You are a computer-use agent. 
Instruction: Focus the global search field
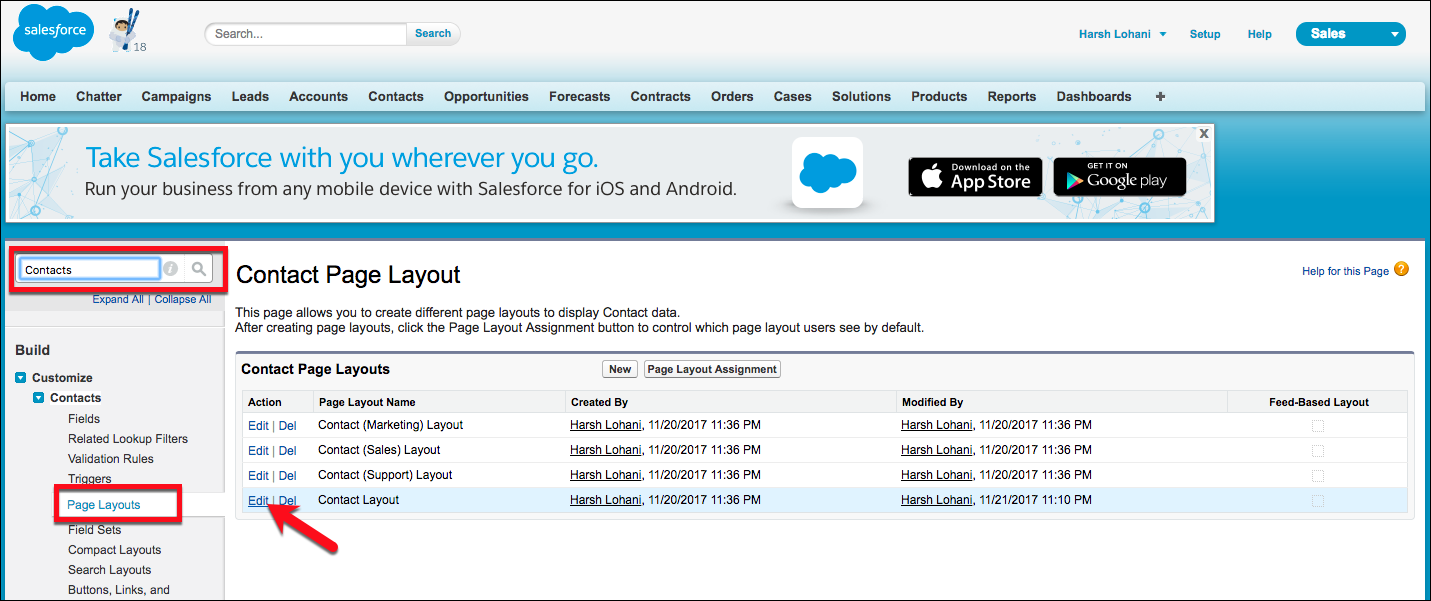[x=306, y=34]
